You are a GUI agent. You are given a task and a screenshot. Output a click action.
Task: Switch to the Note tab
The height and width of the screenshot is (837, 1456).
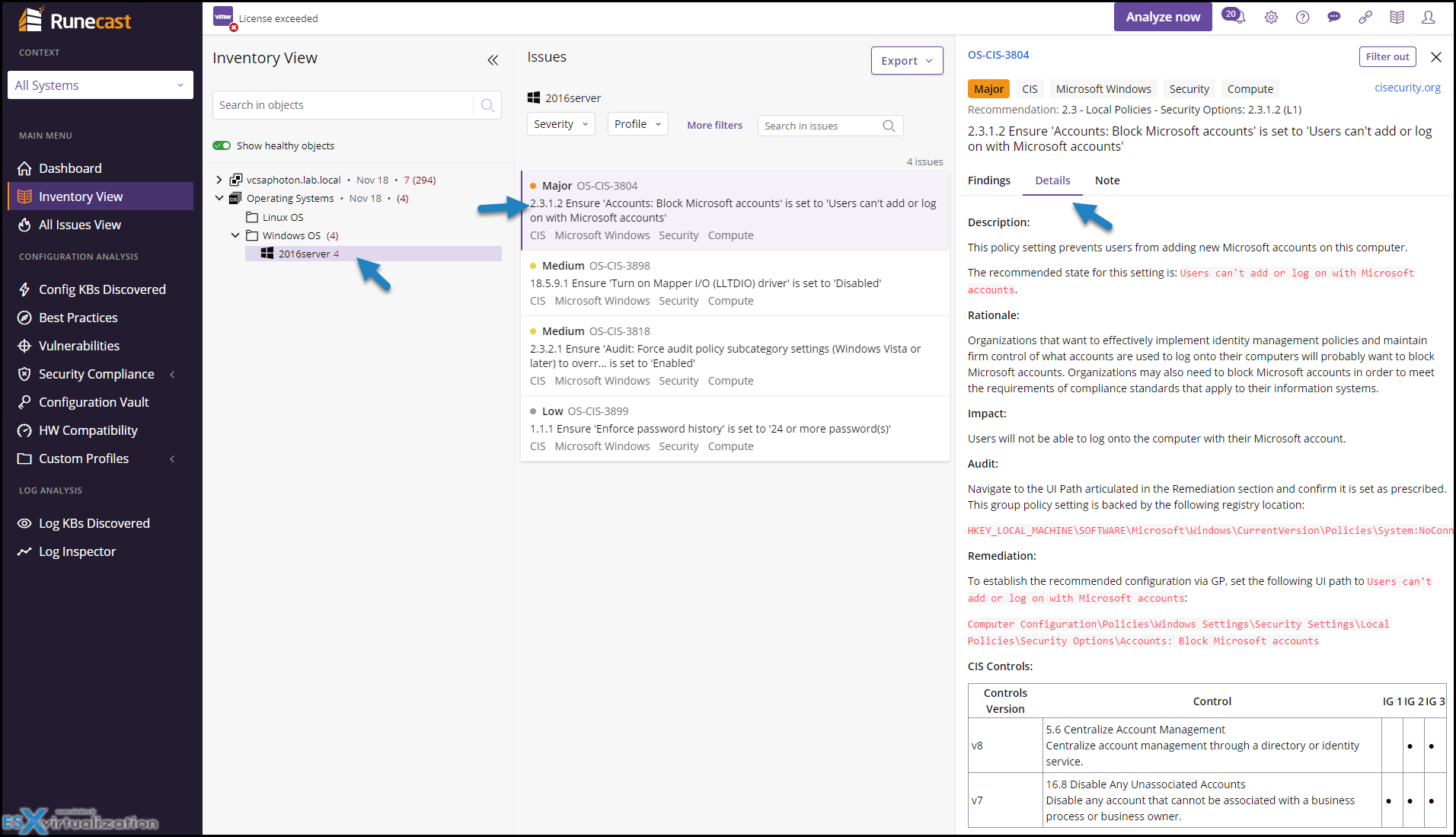pyautogui.click(x=1107, y=180)
